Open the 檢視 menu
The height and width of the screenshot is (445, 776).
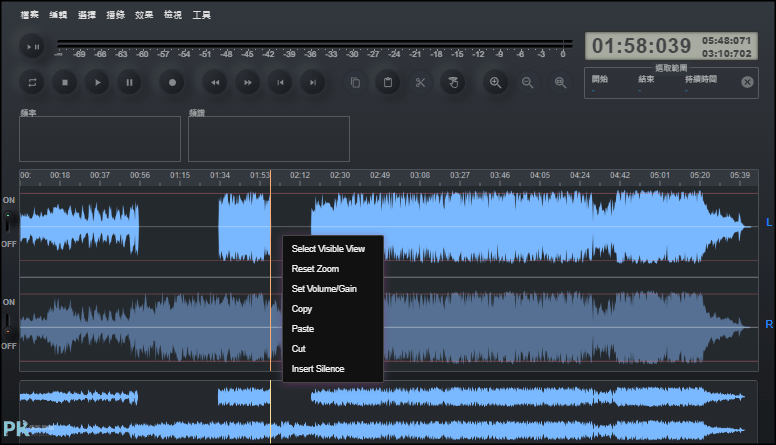(x=173, y=15)
